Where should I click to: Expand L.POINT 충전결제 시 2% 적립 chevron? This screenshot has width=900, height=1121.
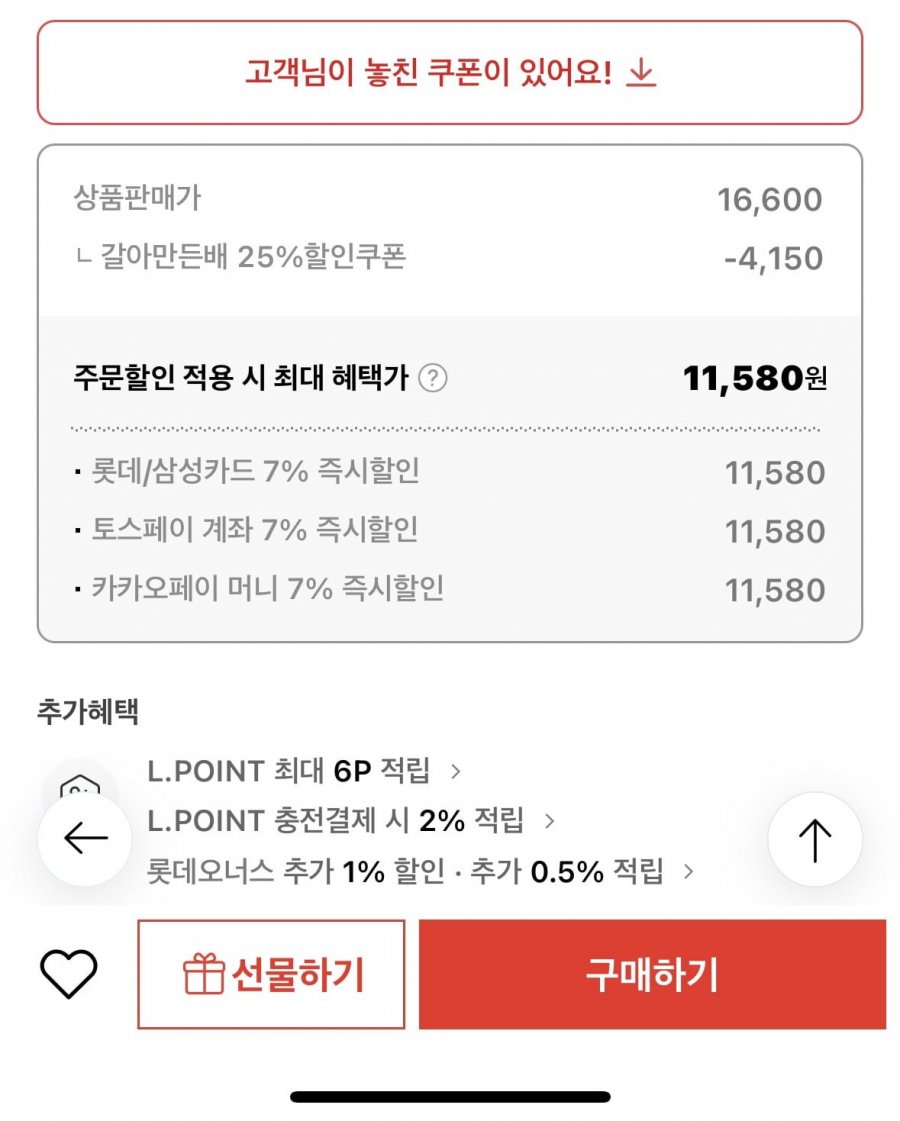tap(549, 821)
